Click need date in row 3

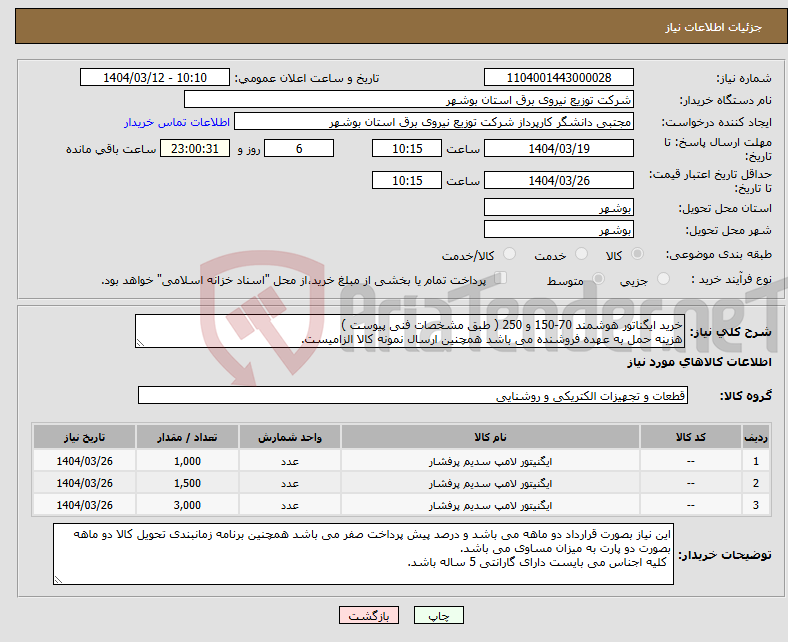click(84, 505)
